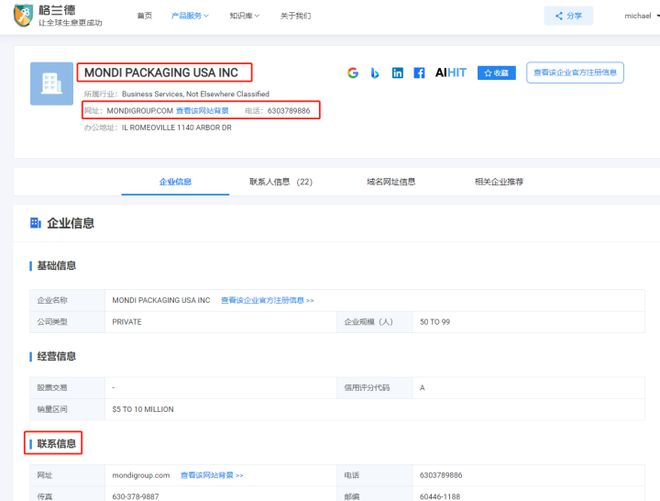Click address IL ROMEOVILLE 1140 ARBOR DR
Viewport: 660px width, 501px height.
coord(177,128)
